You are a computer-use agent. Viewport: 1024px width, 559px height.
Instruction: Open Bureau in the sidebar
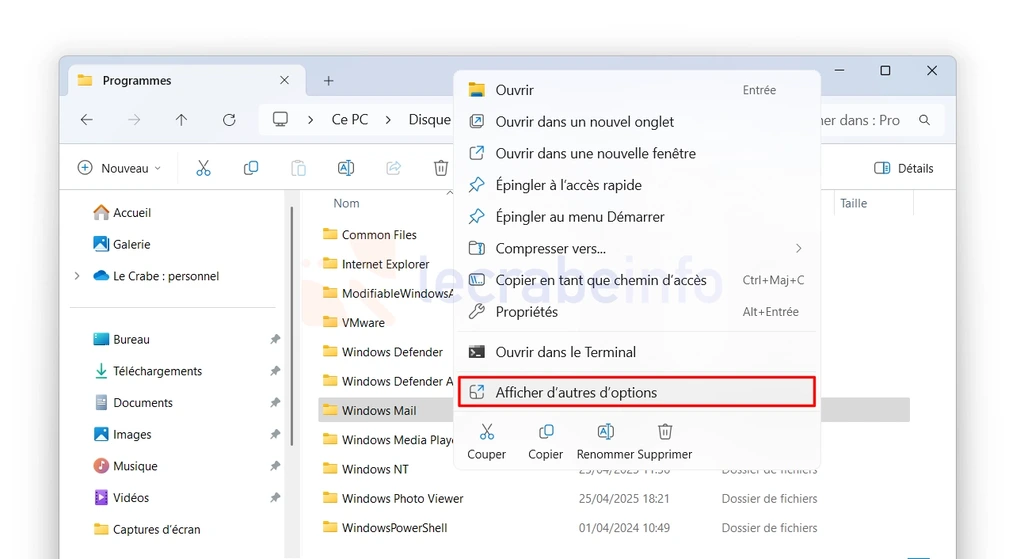(121, 339)
